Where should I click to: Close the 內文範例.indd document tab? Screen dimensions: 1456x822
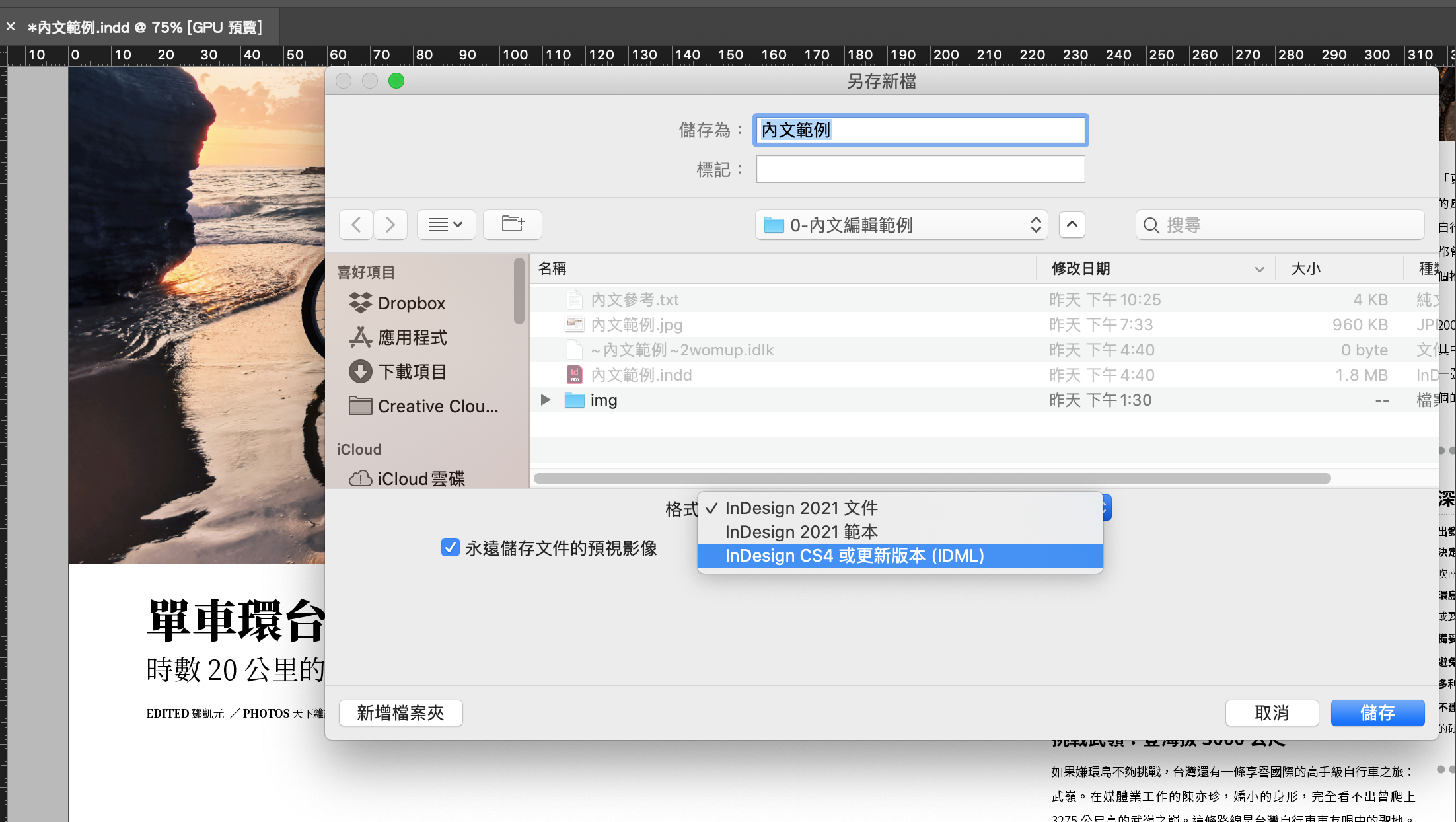[11, 27]
